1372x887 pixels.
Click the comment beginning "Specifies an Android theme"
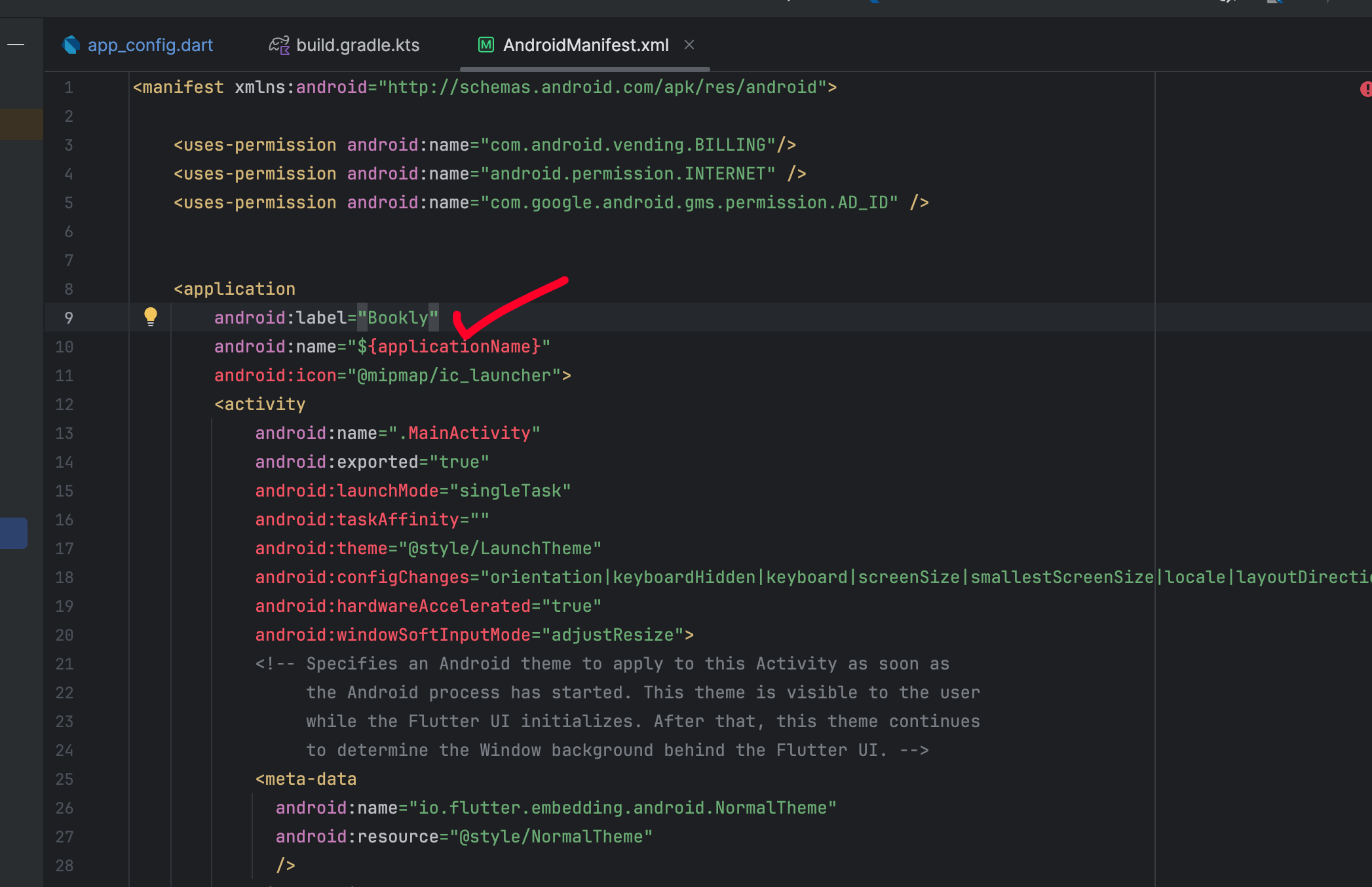coord(602,664)
